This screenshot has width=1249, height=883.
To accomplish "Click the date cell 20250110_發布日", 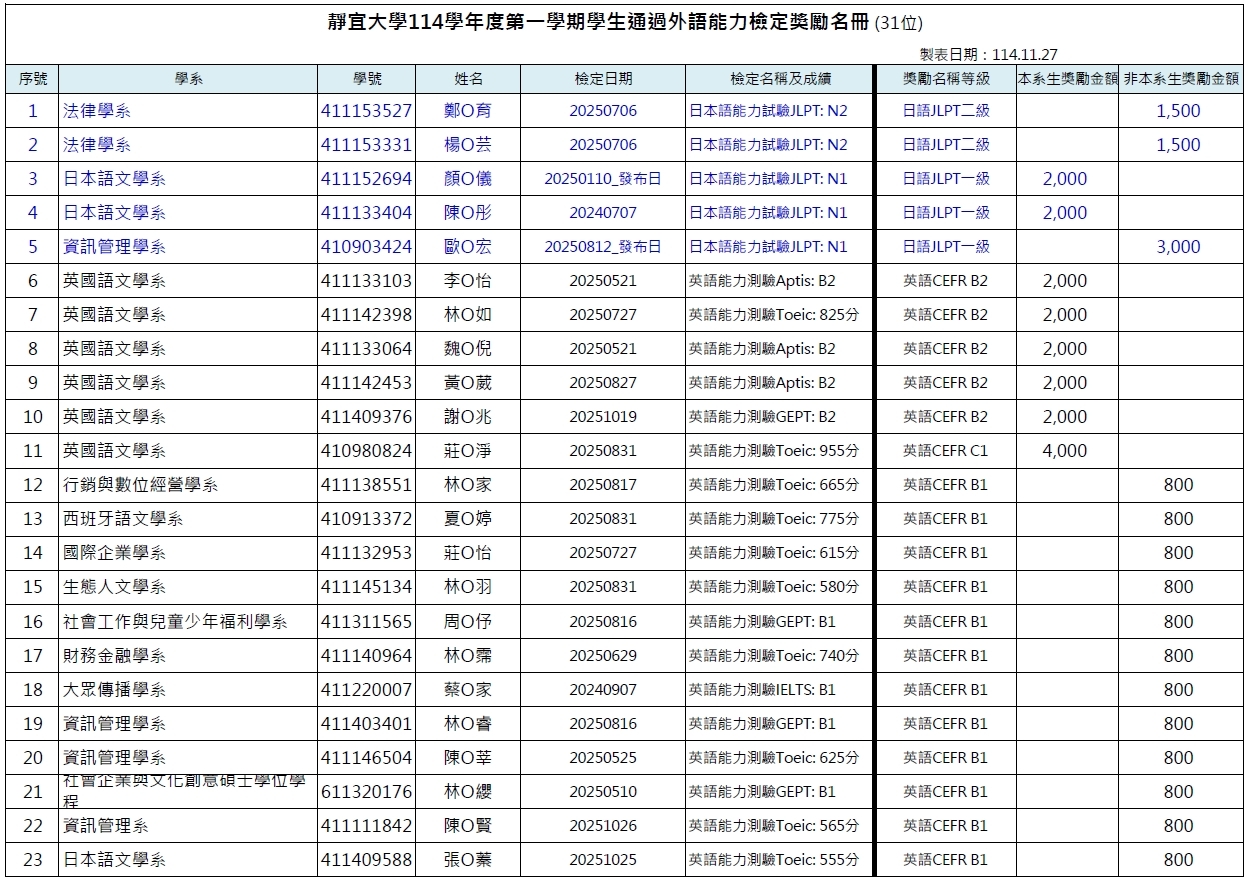I will 603,179.
